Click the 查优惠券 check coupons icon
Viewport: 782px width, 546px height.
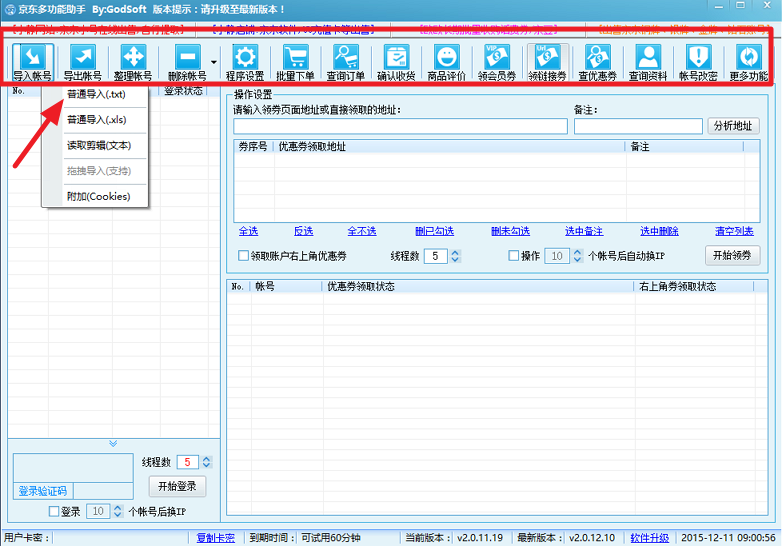[597, 62]
